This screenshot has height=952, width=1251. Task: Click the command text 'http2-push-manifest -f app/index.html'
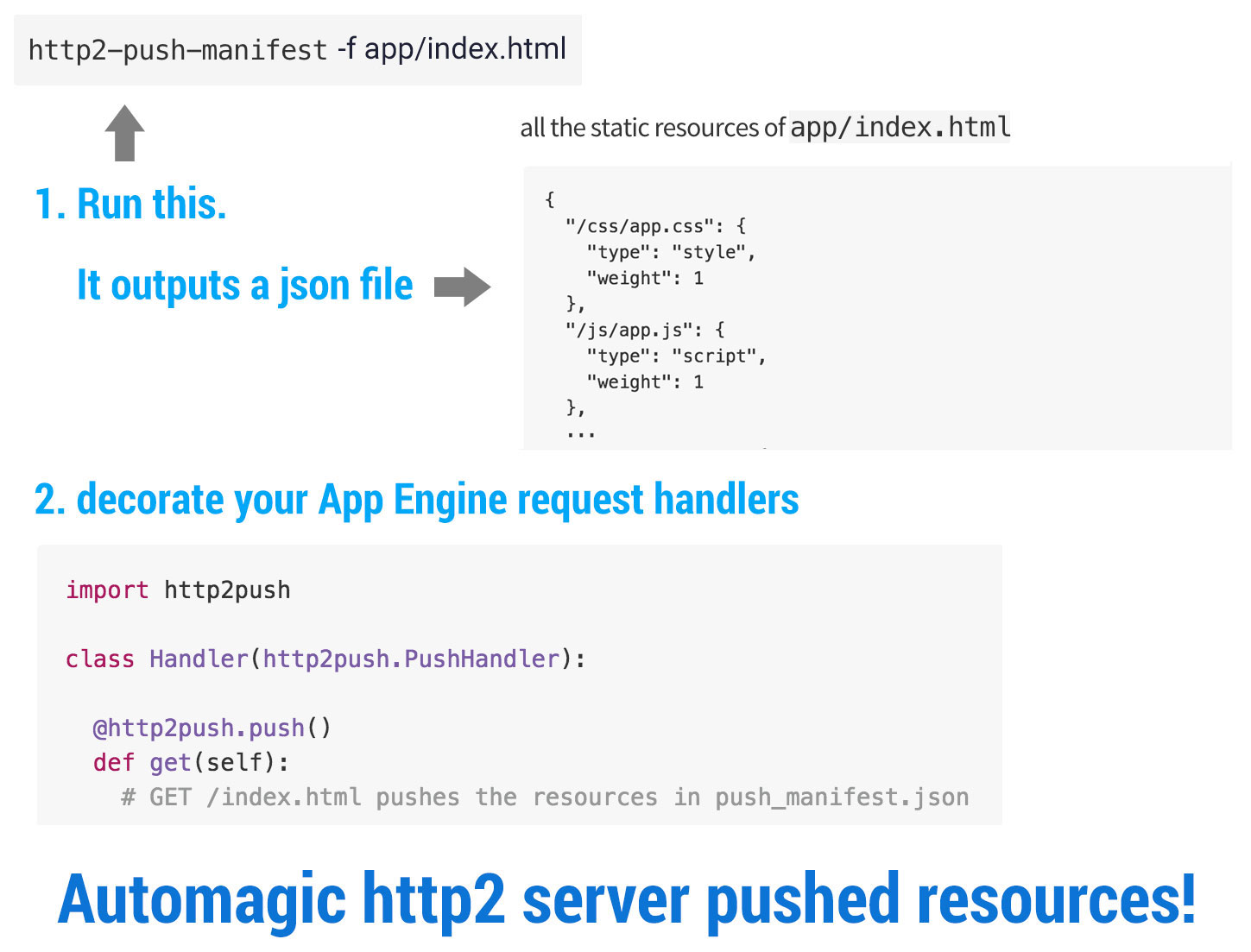click(297, 49)
